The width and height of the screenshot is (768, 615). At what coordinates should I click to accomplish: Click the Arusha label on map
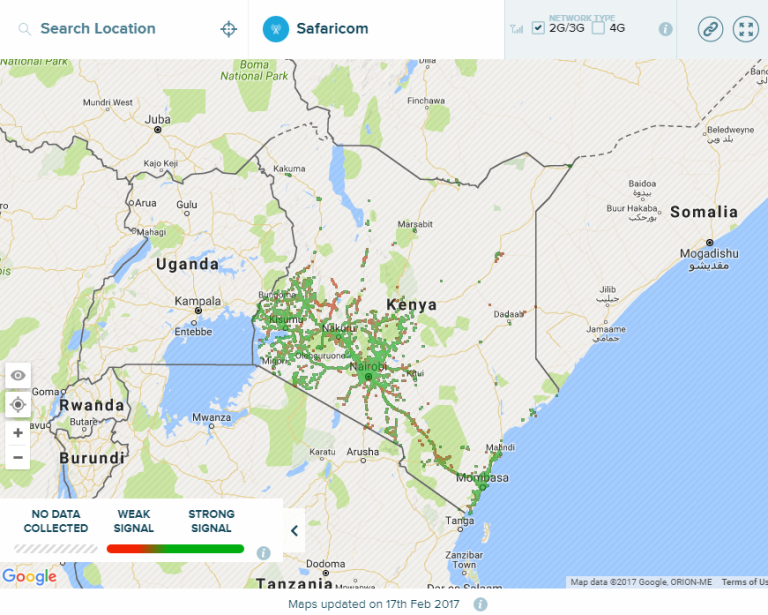[x=362, y=451]
